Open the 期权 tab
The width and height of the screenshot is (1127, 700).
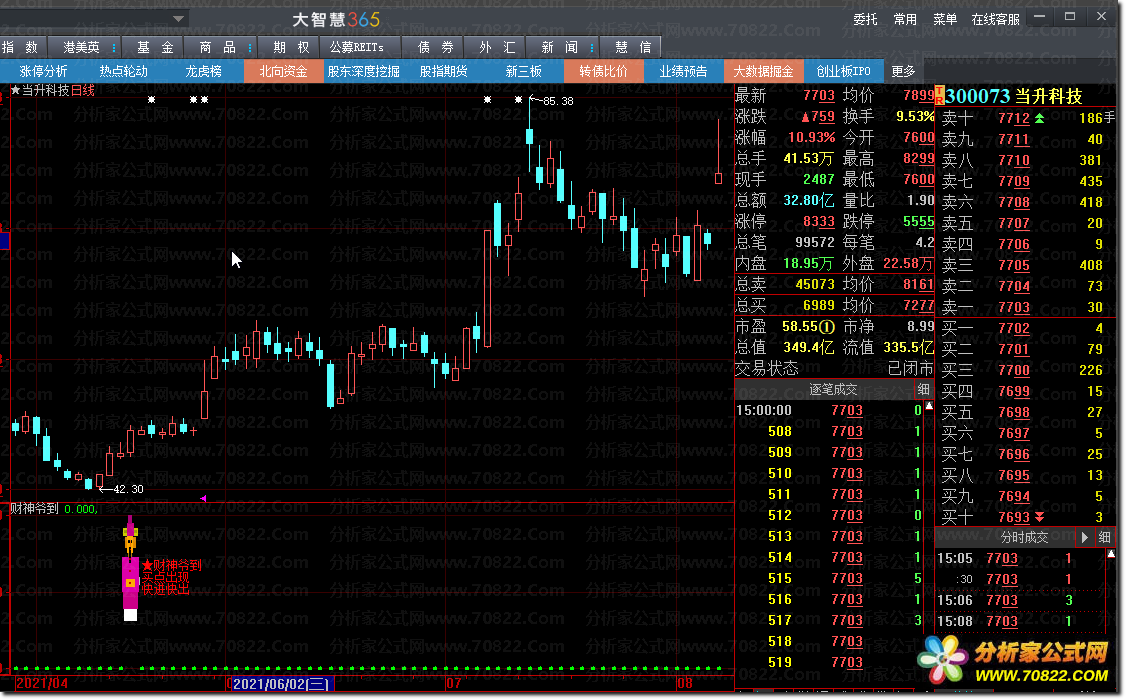point(291,47)
